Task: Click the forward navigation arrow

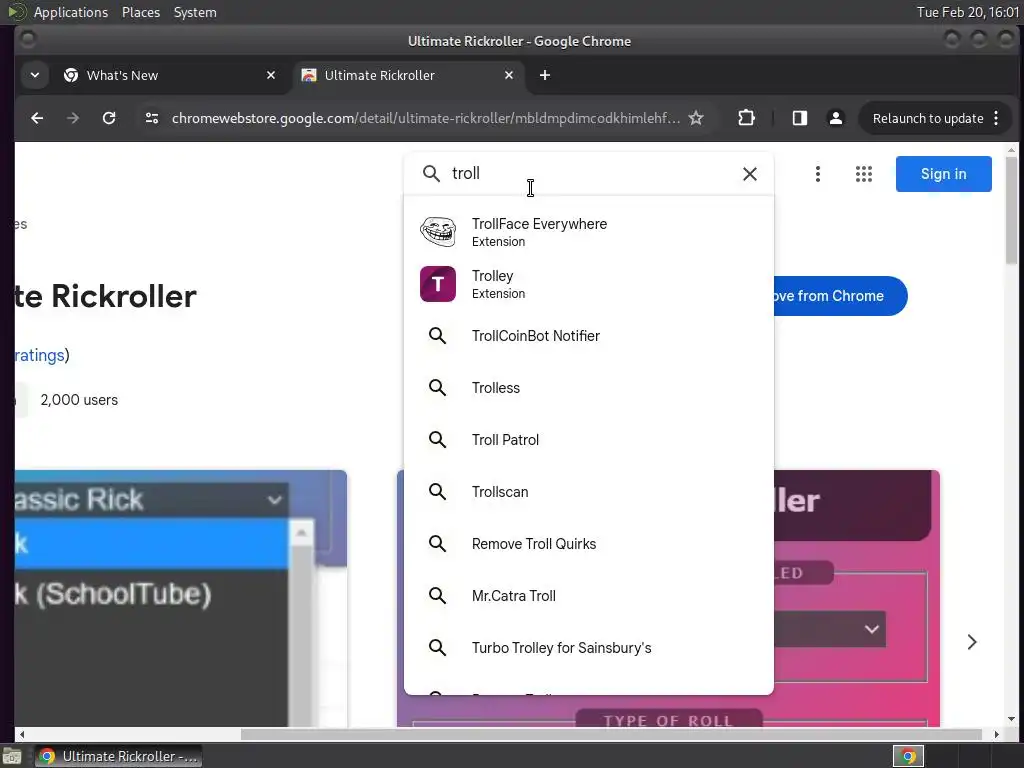Action: click(73, 118)
